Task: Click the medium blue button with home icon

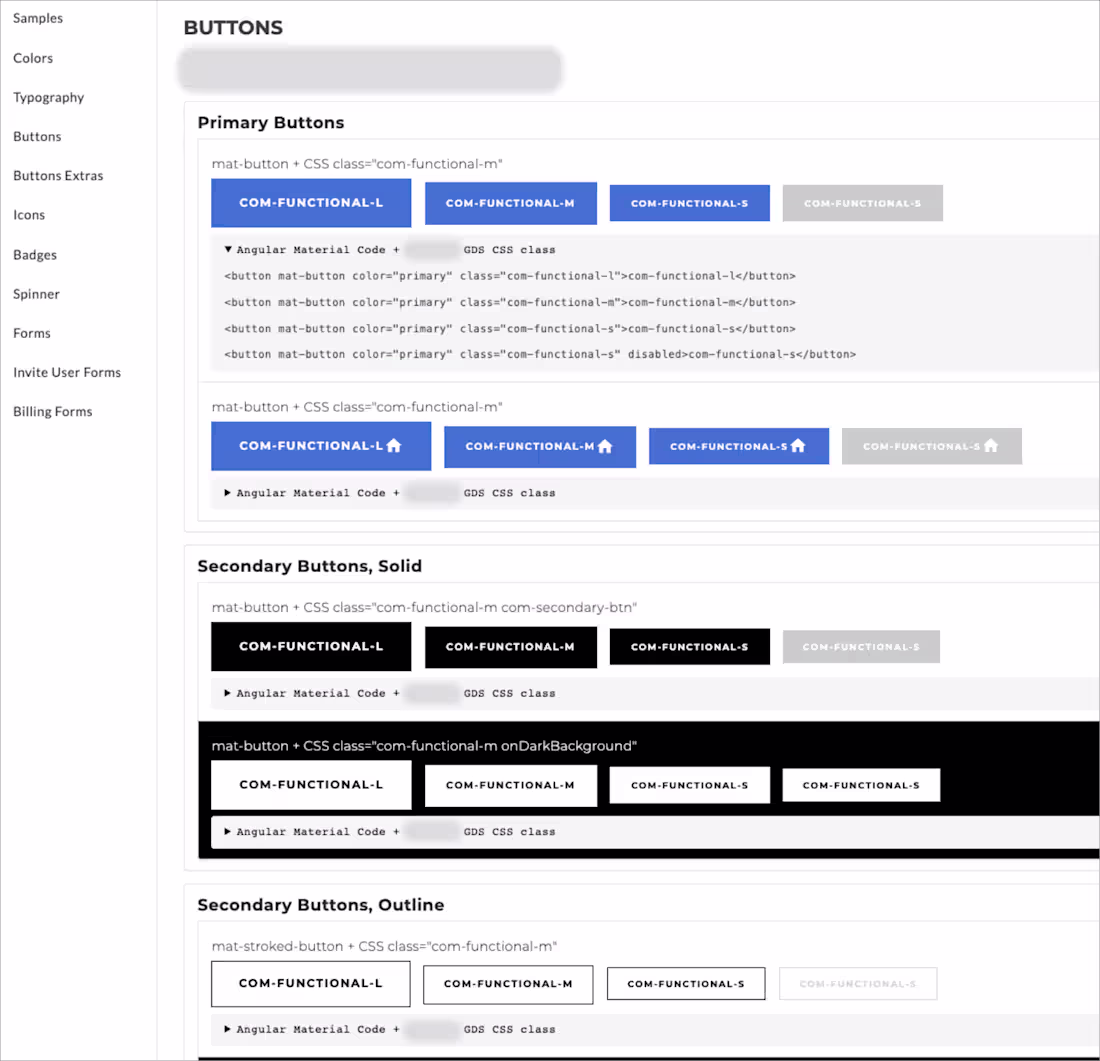Action: 539,447
